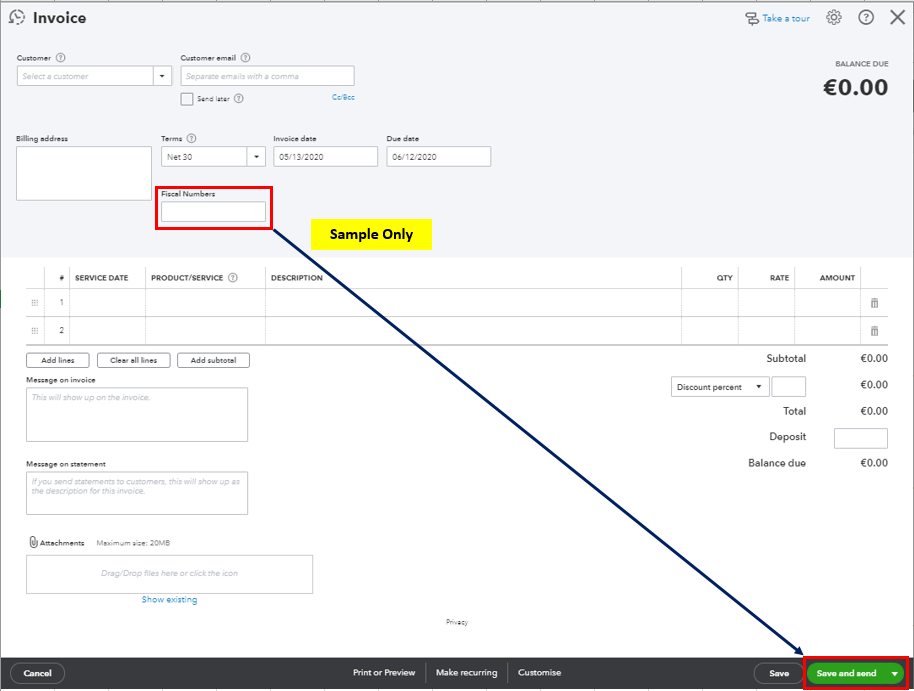Focus the Customer email input field
The height and width of the screenshot is (691, 914).
pos(267,76)
